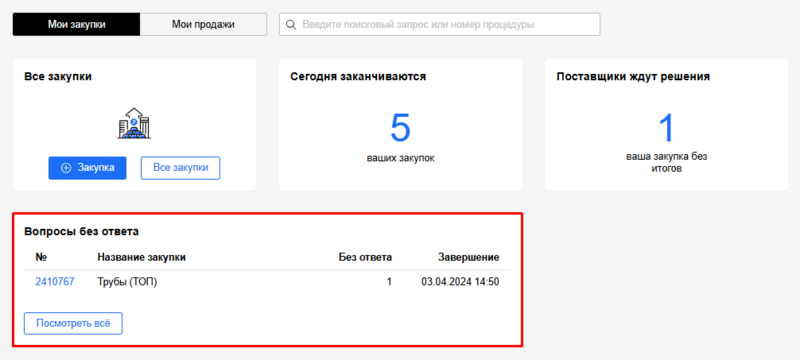800x360 pixels.
Task: Click the Все закупки card title
Action: pyautogui.click(x=58, y=76)
